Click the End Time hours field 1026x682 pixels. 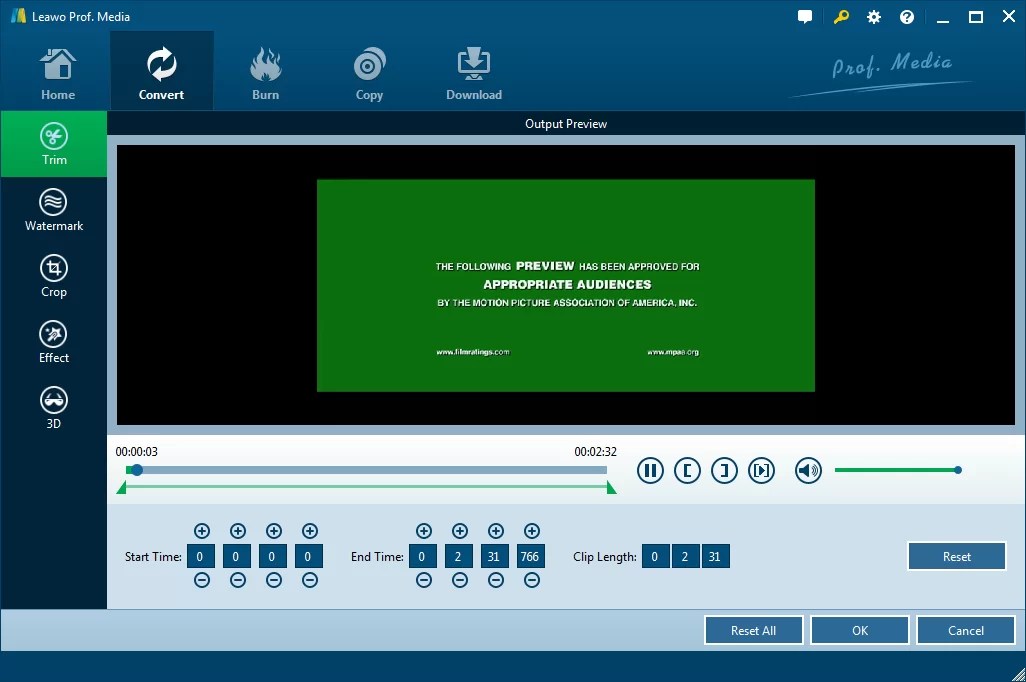click(x=423, y=556)
